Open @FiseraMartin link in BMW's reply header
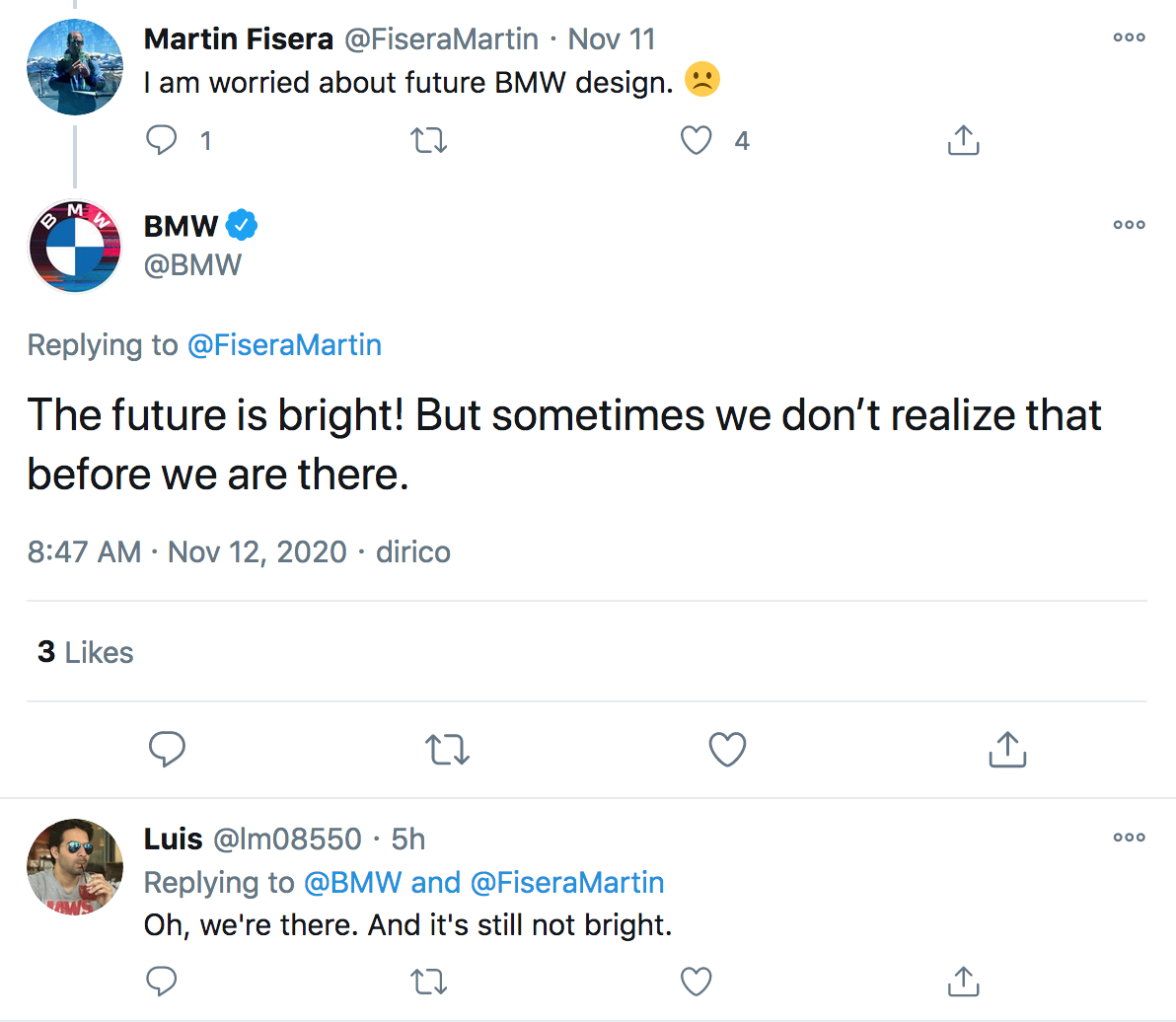Image resolution: width=1176 pixels, height=1022 pixels. 284,345
